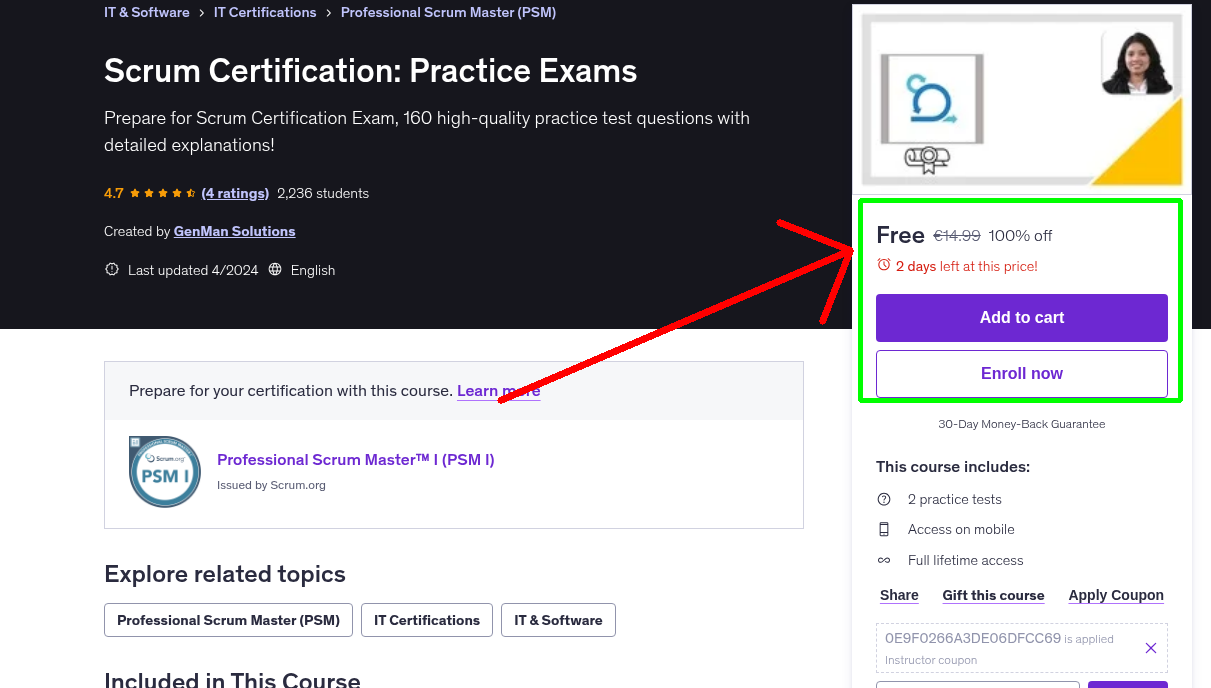Select the IT & Software related topic
This screenshot has width=1211, height=688.
[x=558, y=620]
